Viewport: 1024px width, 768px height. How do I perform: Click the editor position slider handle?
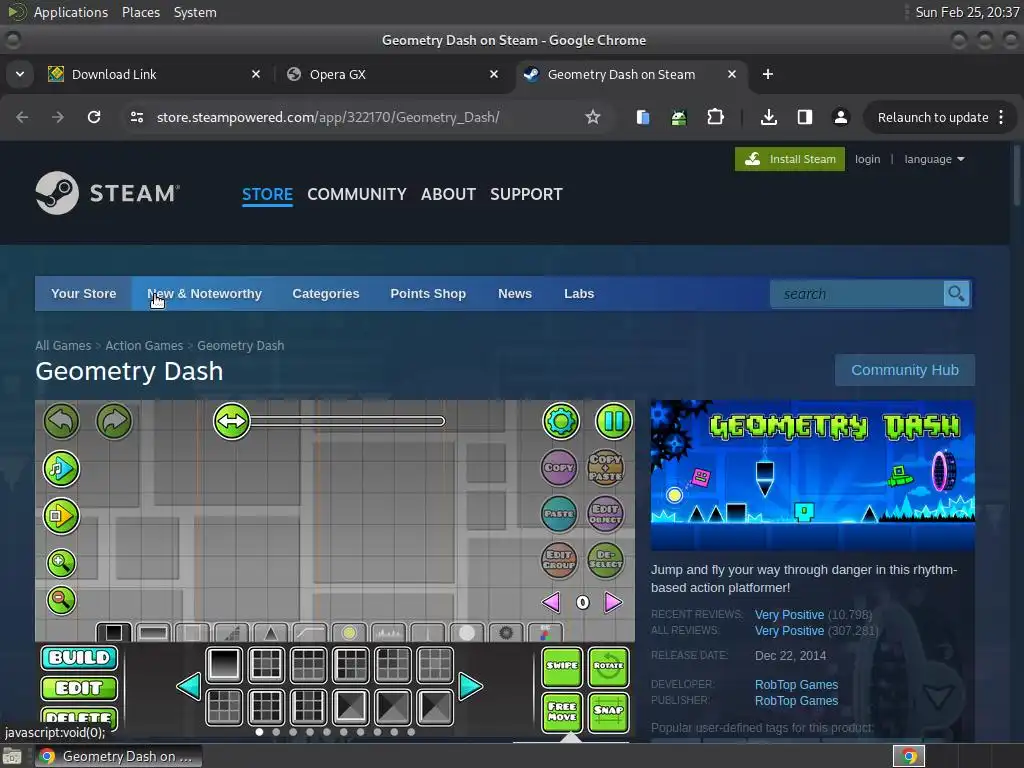pos(232,421)
